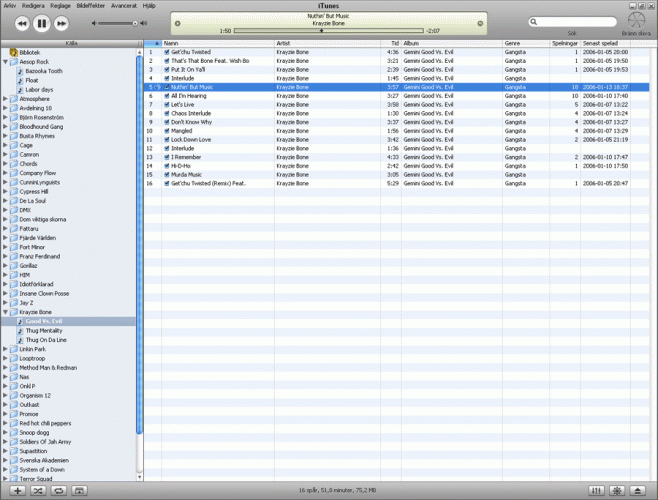Sort tracks by Album column header
Screen dimensions: 658x500
tap(452, 43)
